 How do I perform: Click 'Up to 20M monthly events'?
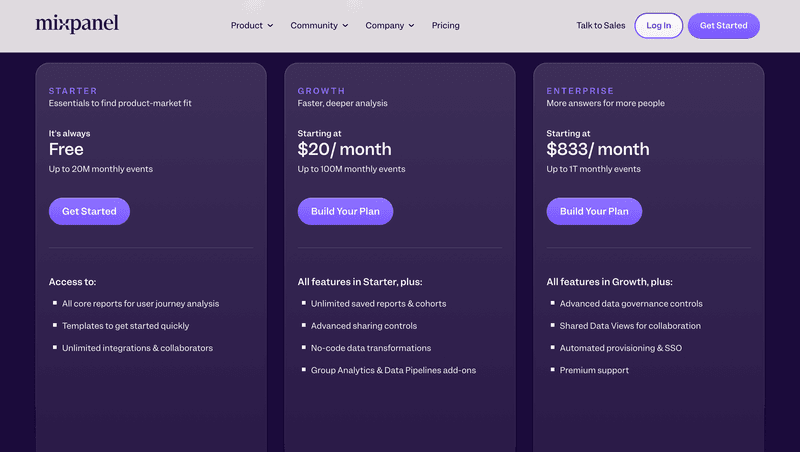click(101, 169)
